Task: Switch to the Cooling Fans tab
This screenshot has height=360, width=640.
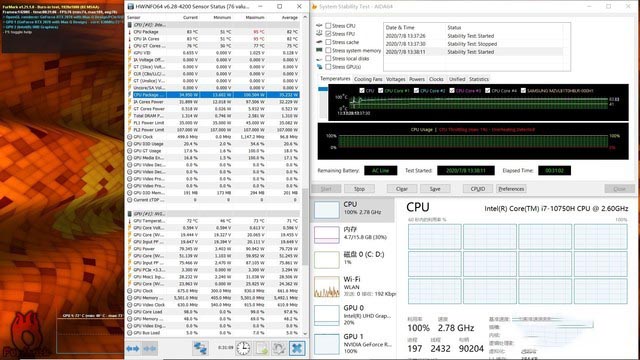Action: (x=368, y=79)
